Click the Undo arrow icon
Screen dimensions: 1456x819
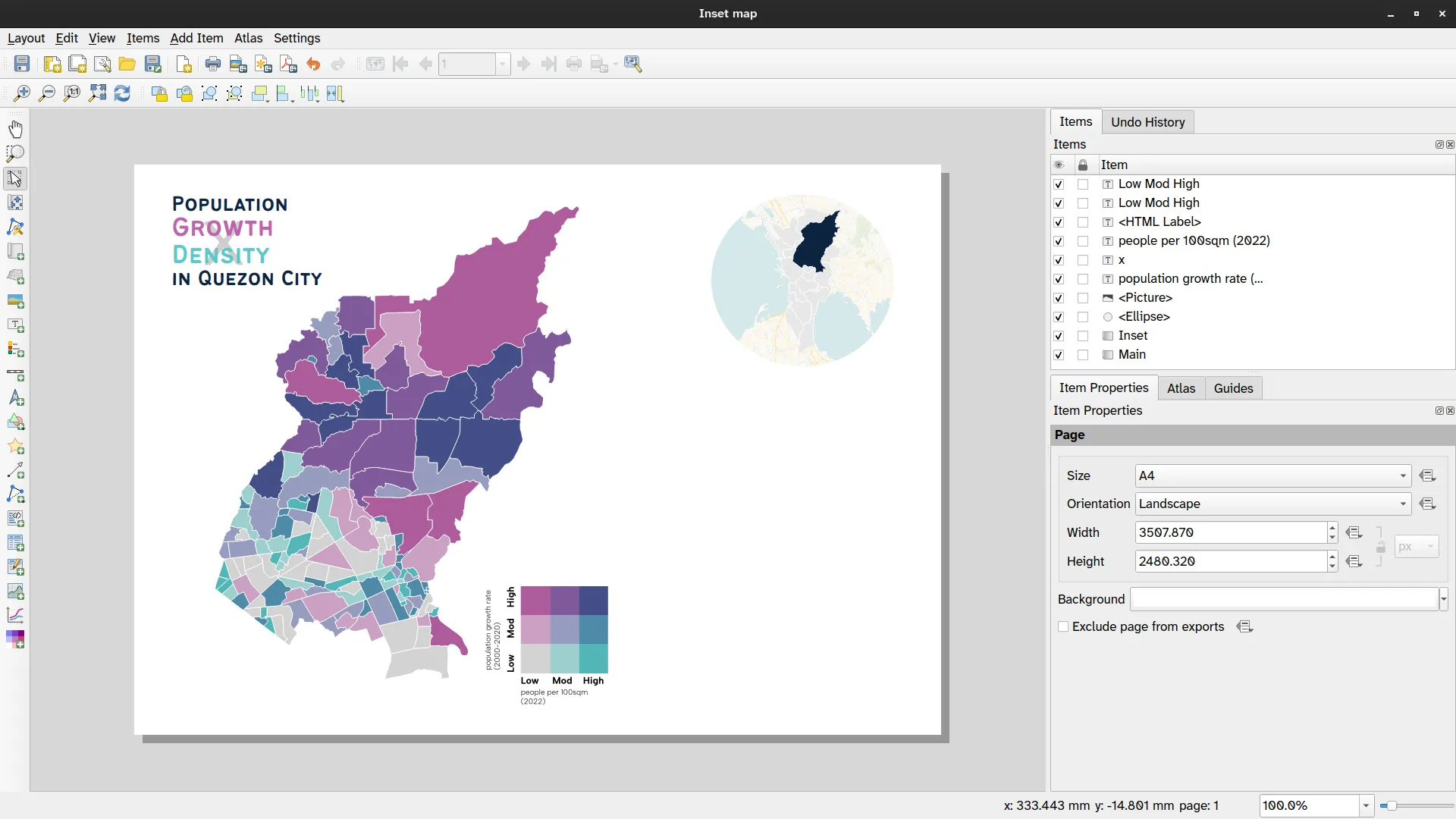(x=313, y=64)
